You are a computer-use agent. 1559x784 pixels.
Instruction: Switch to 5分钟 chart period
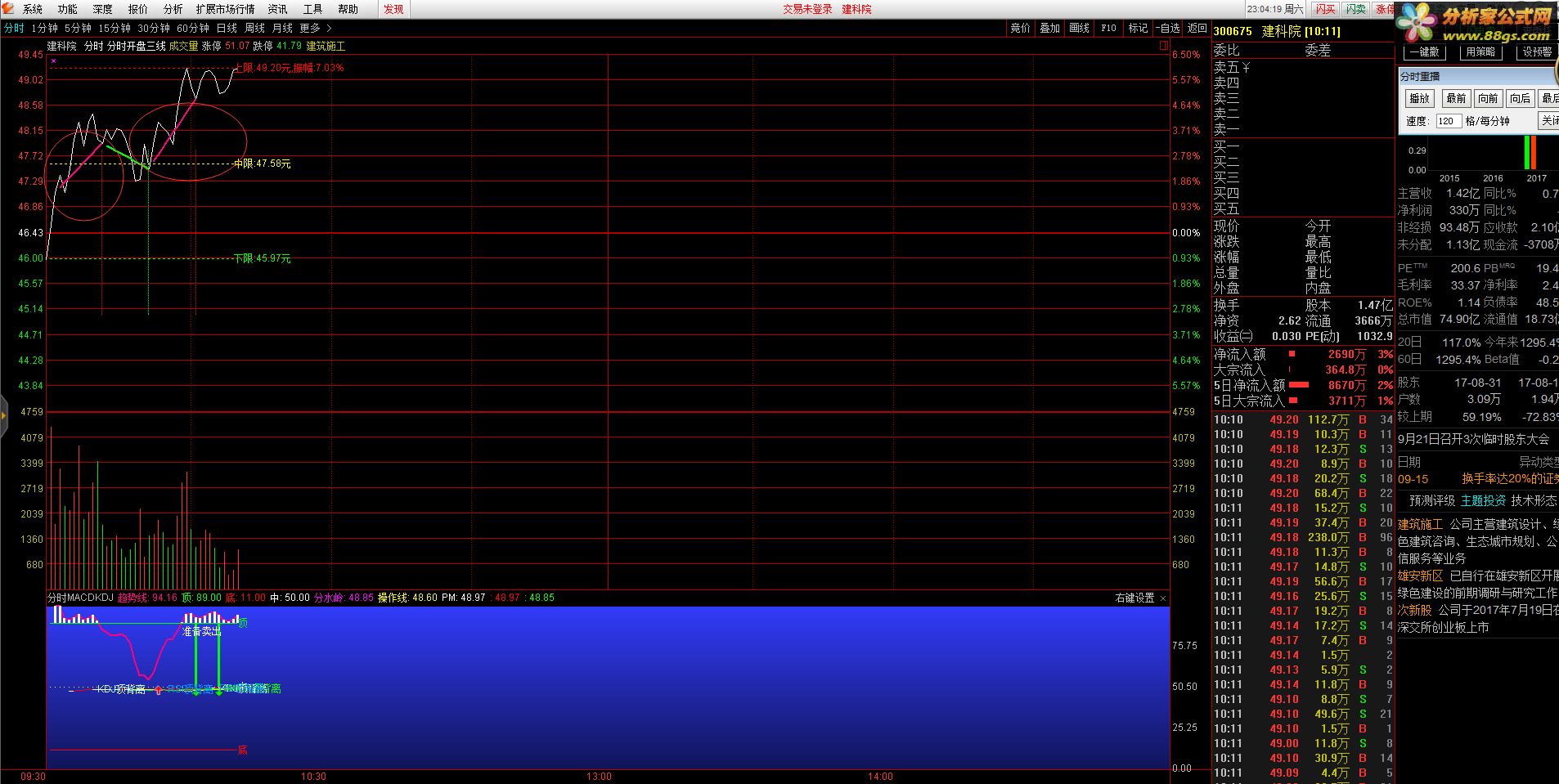coord(78,28)
